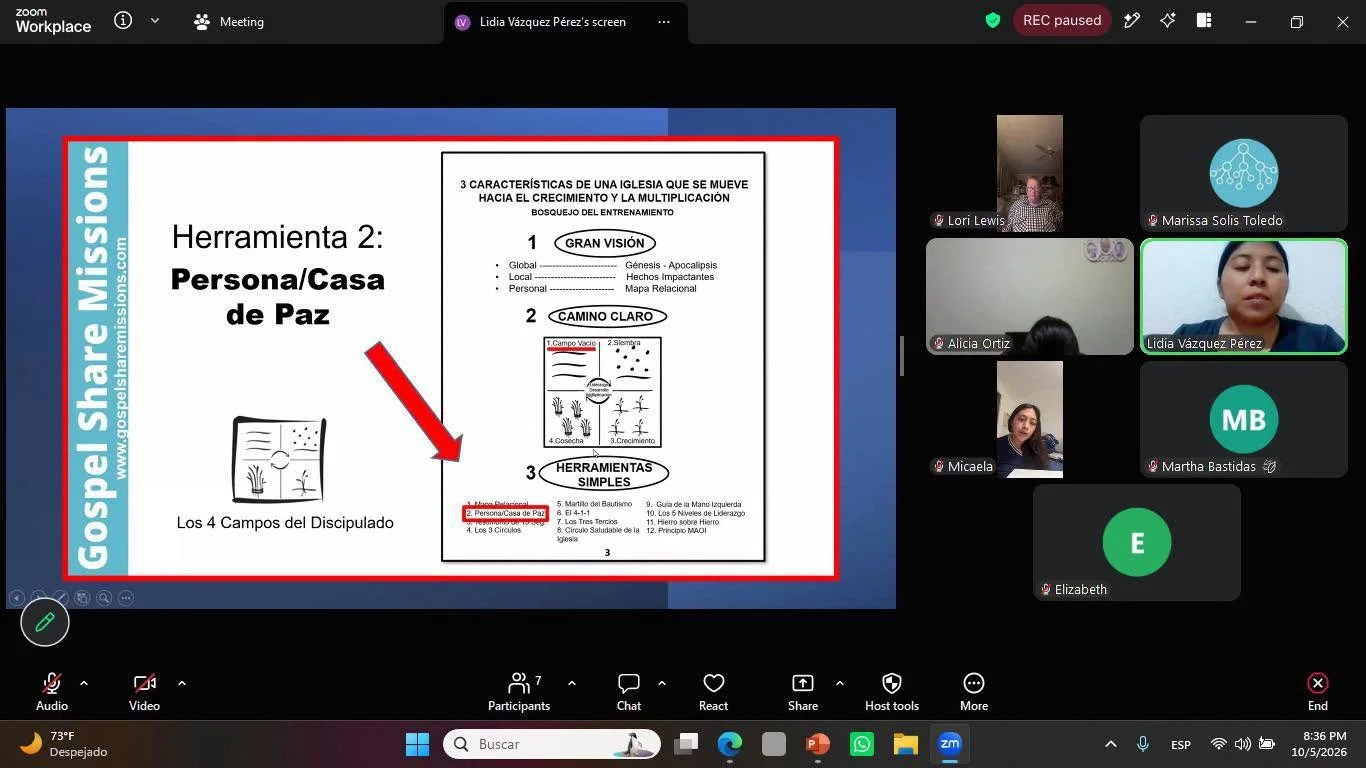The height and width of the screenshot is (768, 1366).
Task: Click the green pencil annotate button
Action: pyautogui.click(x=45, y=622)
